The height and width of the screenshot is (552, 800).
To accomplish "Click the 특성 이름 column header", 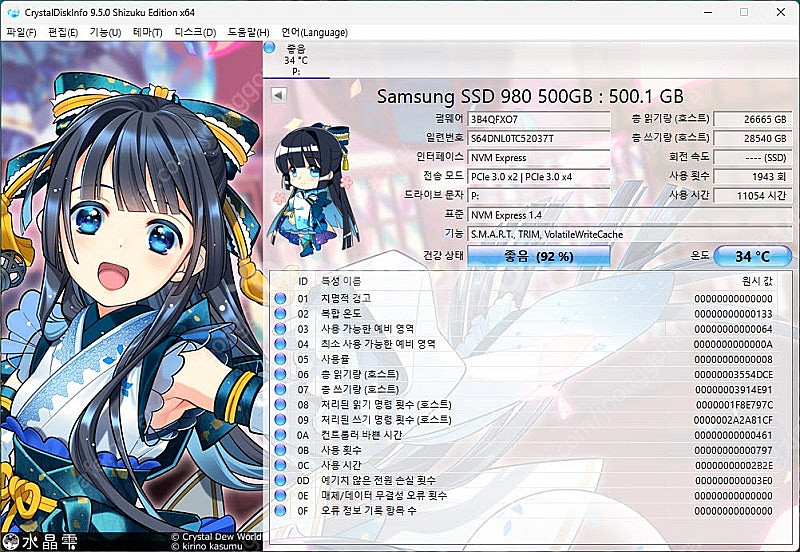I will point(341,281).
